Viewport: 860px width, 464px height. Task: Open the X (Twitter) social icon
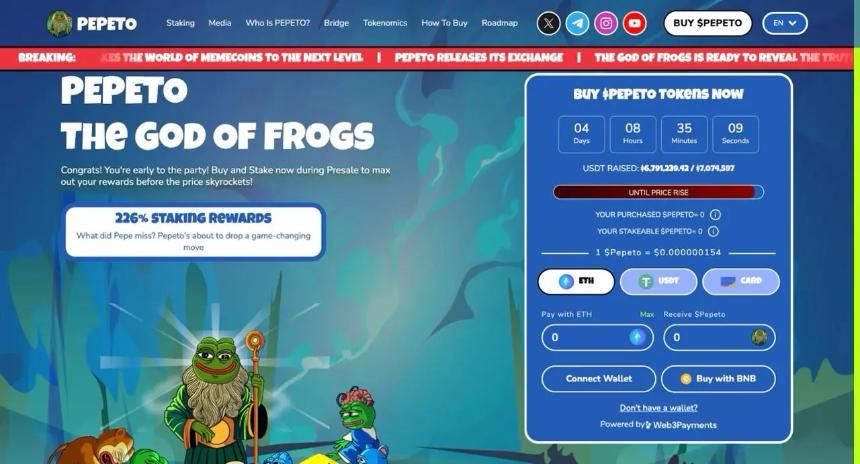548,24
